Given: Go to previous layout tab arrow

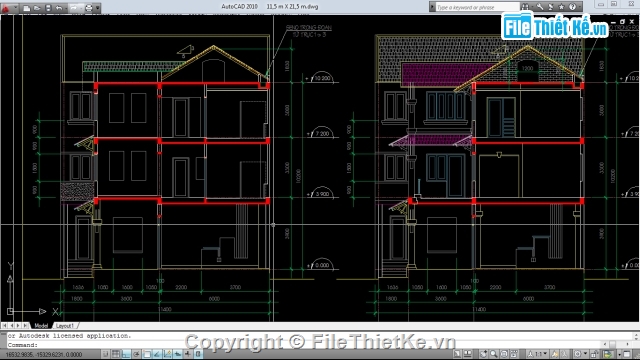Looking at the screenshot, I should pos(11,326).
